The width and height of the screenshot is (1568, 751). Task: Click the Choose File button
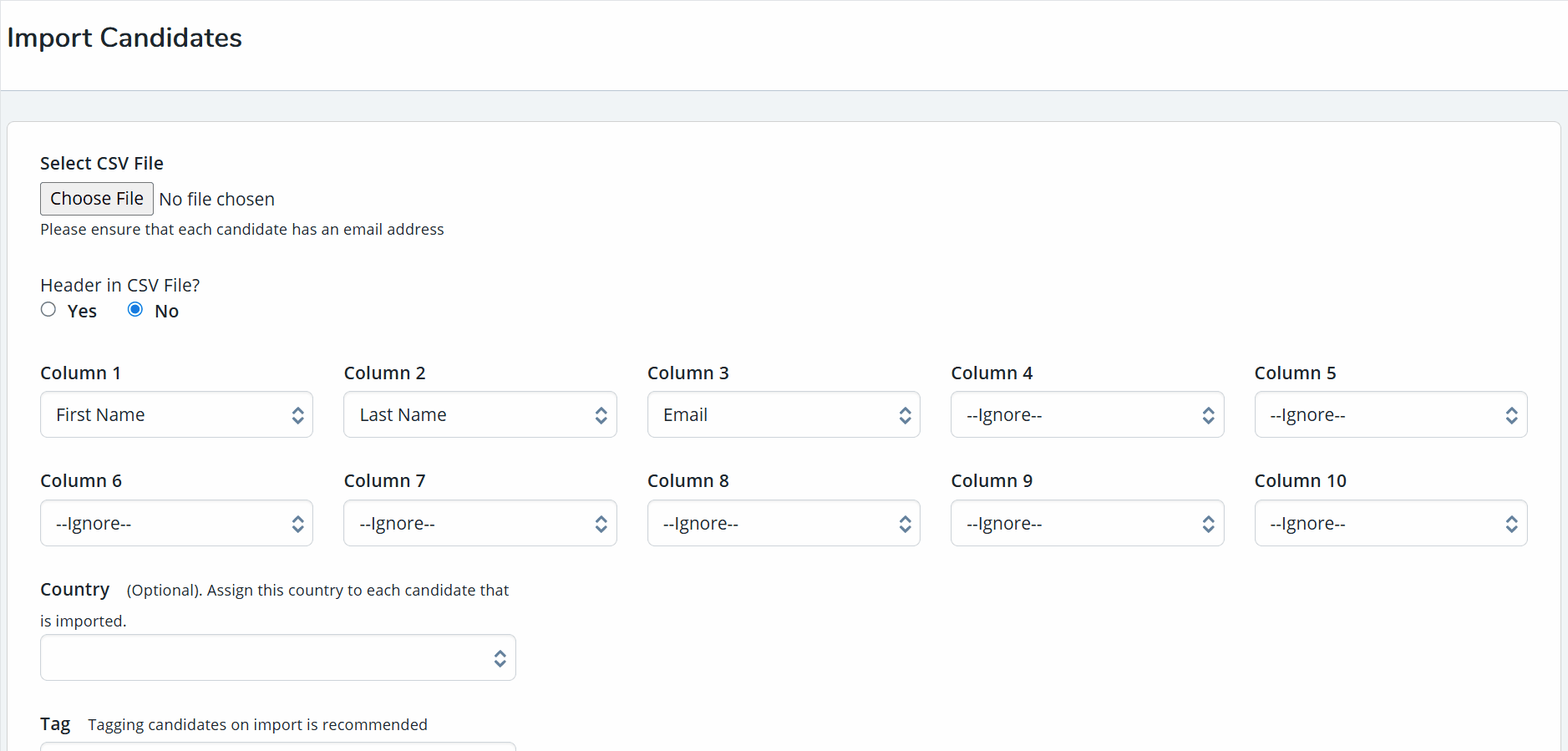click(97, 199)
